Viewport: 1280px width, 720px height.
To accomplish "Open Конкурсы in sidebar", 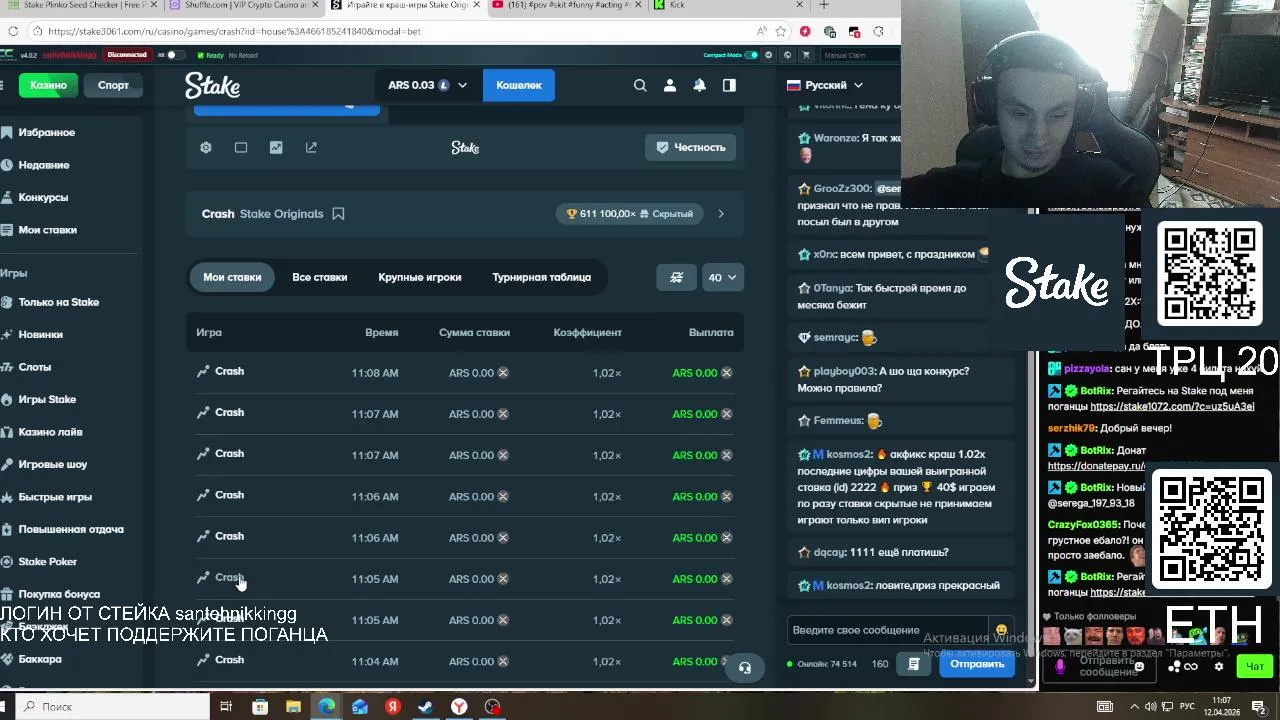I will (43, 197).
